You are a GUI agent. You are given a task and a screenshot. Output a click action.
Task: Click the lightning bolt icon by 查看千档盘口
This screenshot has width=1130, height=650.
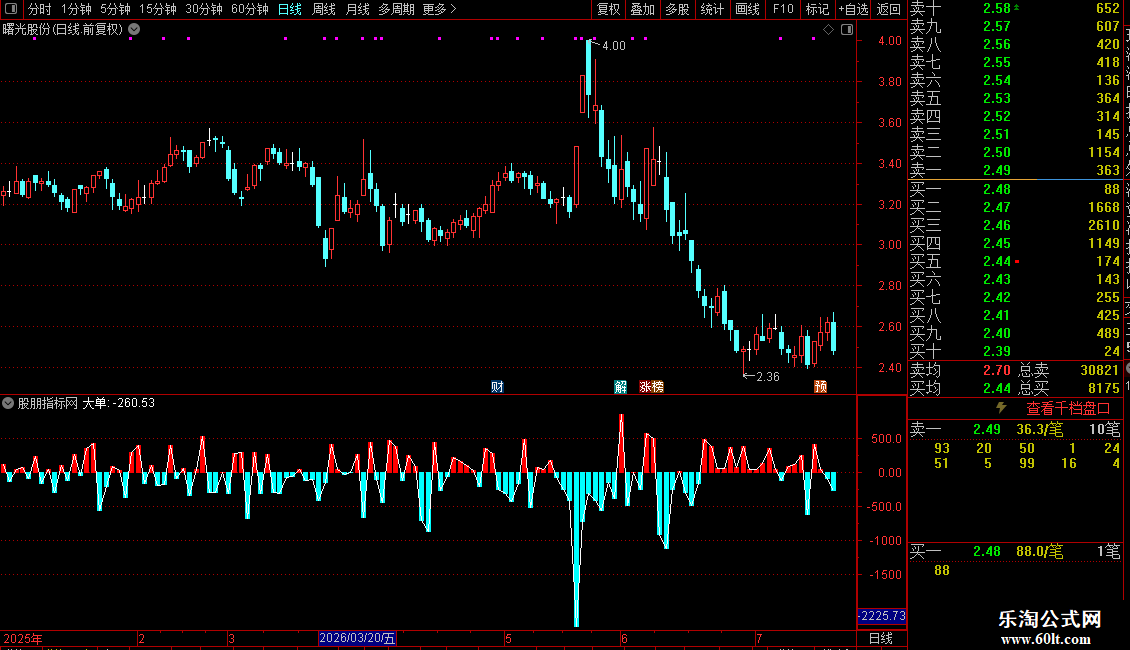point(1001,408)
